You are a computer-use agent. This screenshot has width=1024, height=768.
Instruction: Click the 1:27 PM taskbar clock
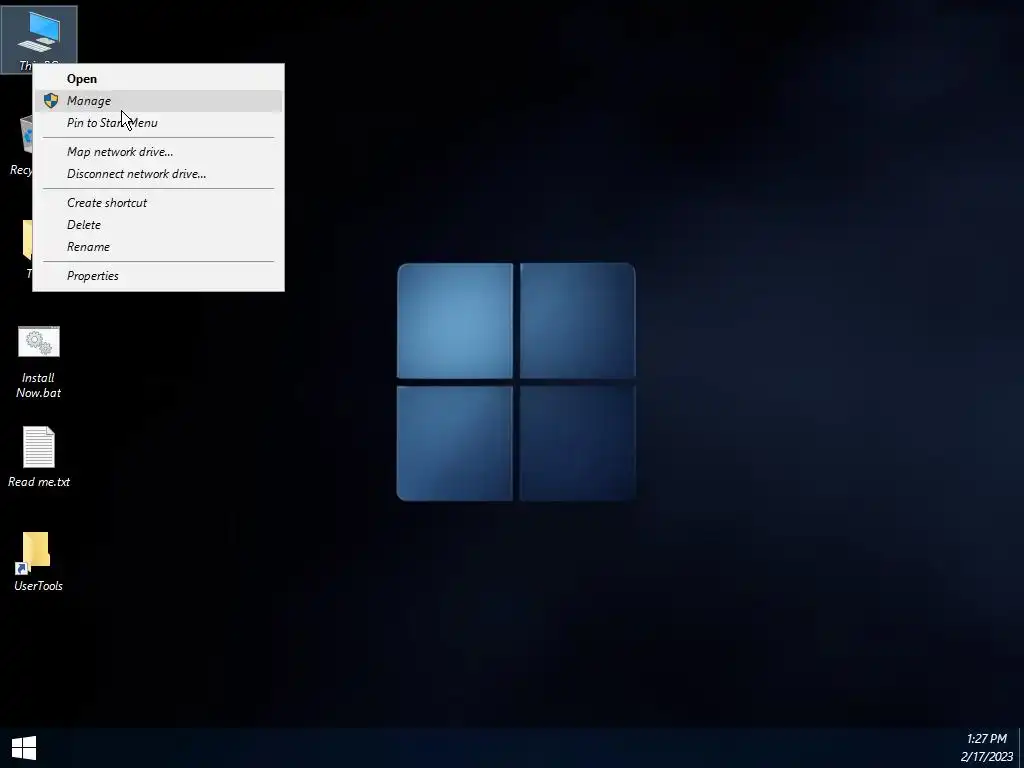pos(986,739)
